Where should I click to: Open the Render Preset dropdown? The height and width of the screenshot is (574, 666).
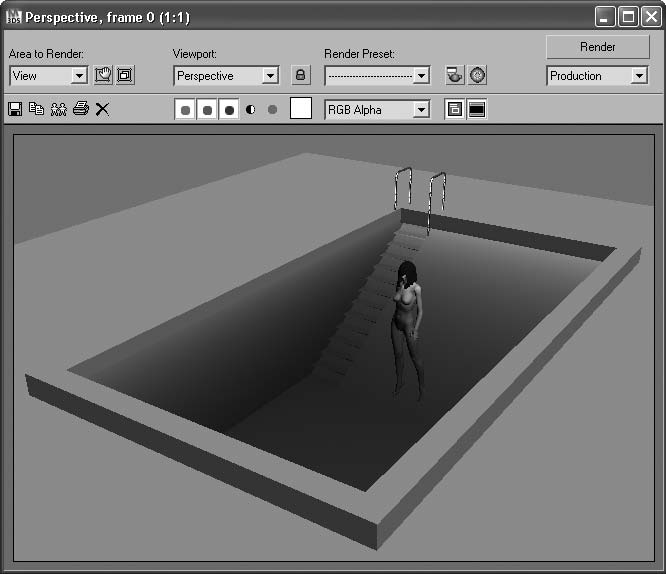click(421, 76)
